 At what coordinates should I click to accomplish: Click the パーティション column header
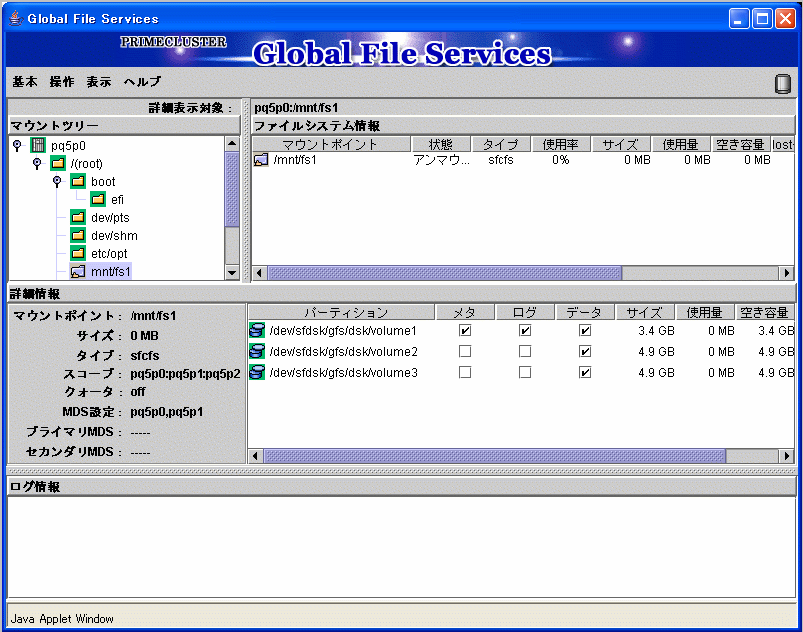tap(342, 312)
